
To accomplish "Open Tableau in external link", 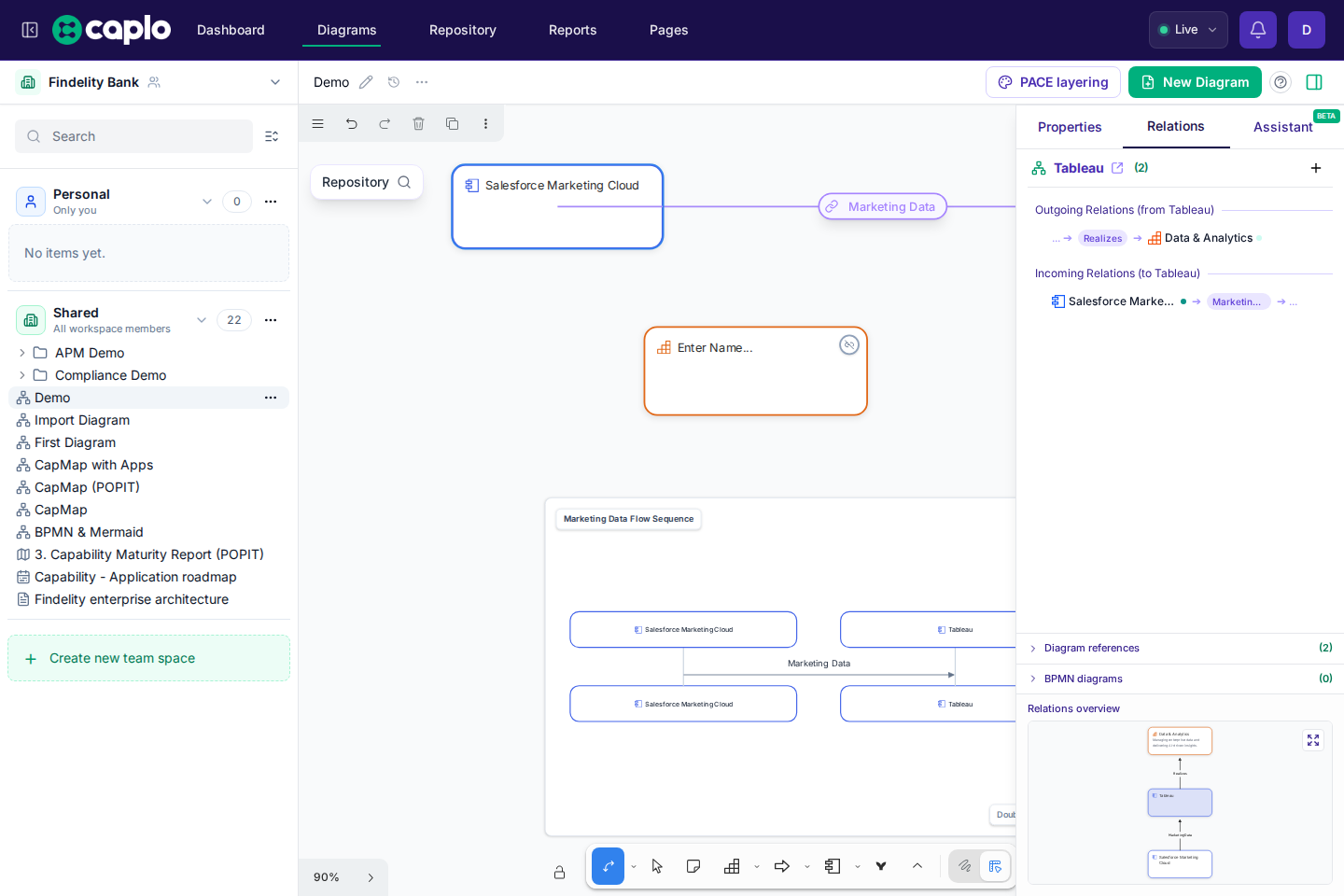I will [x=1117, y=168].
